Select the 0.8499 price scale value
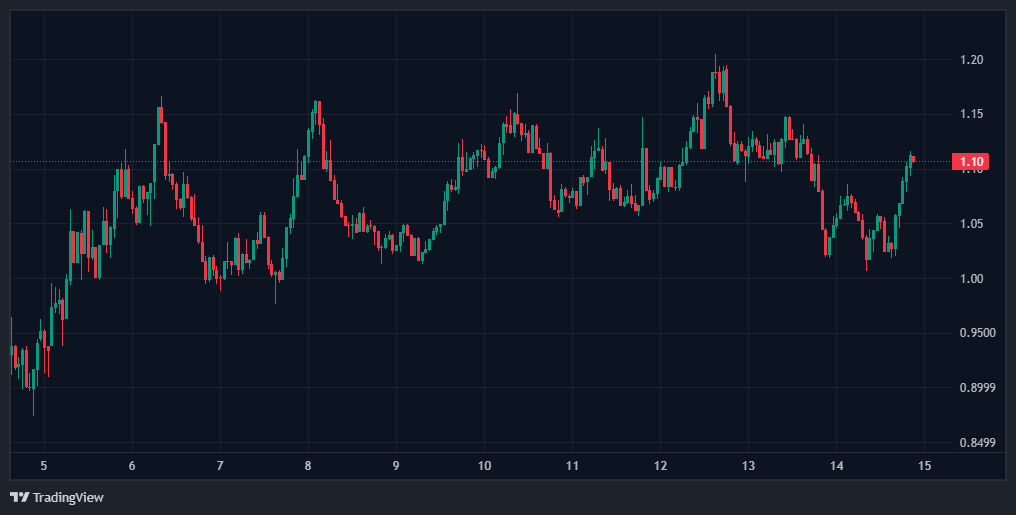Image resolution: width=1016 pixels, height=515 pixels. 975,443
